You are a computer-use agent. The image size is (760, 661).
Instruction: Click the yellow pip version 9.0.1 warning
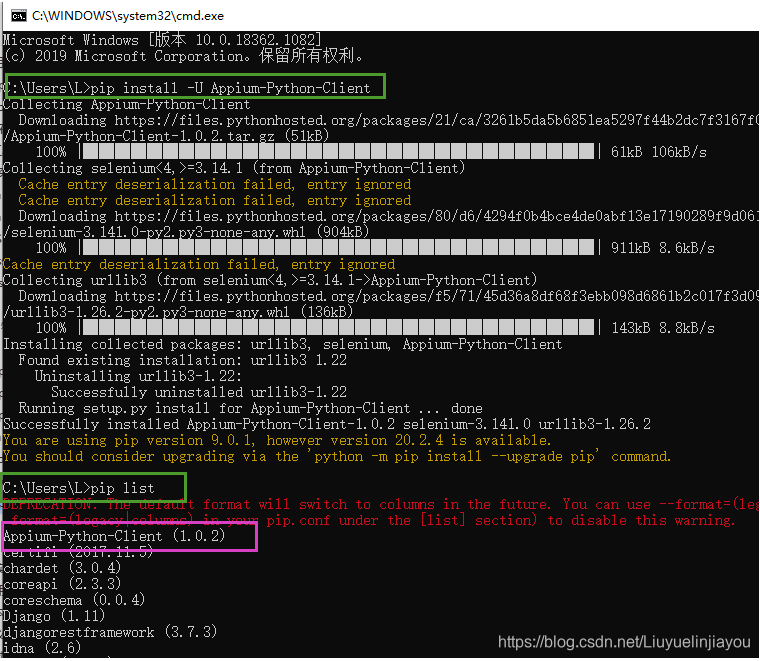(277, 440)
